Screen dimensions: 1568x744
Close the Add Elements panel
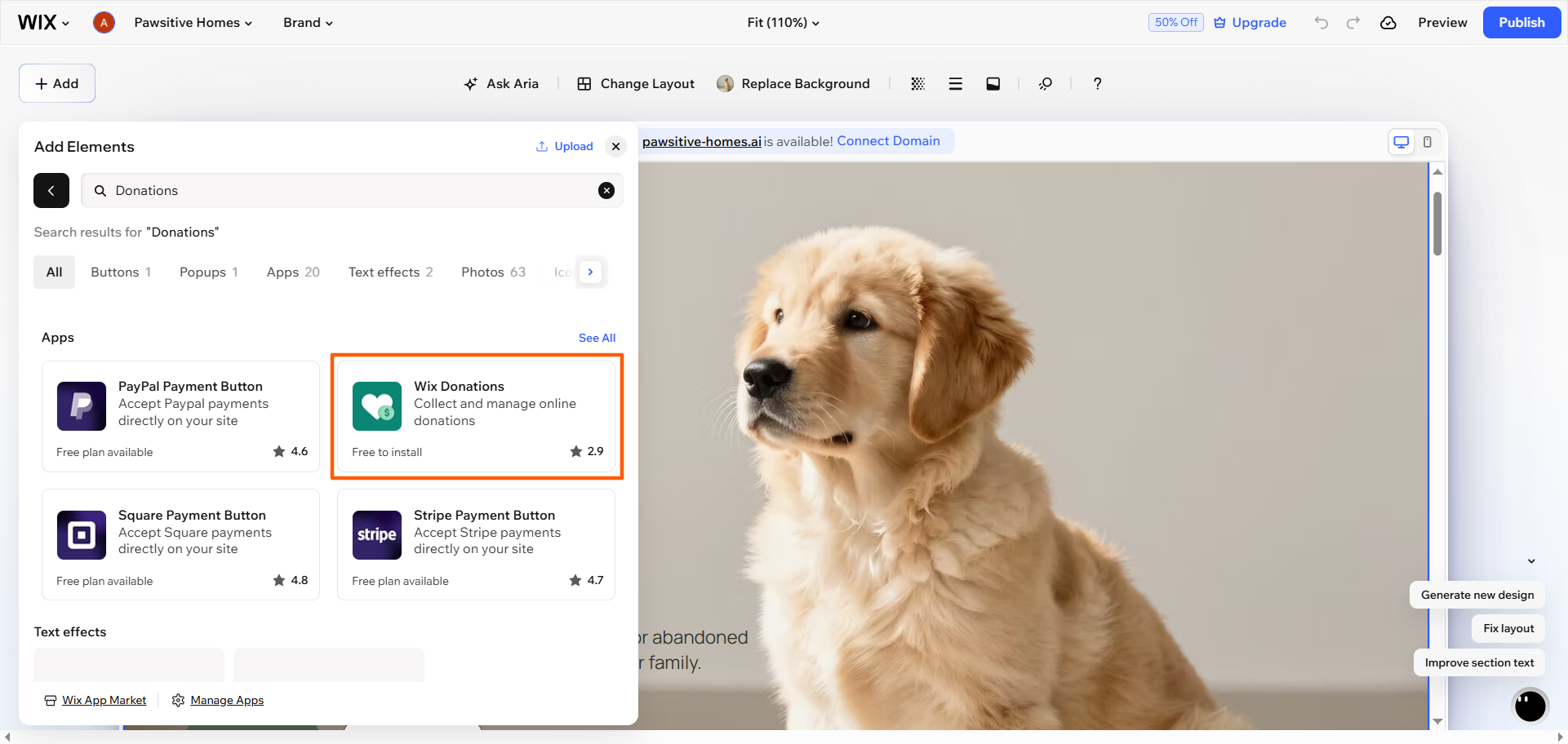(x=616, y=146)
